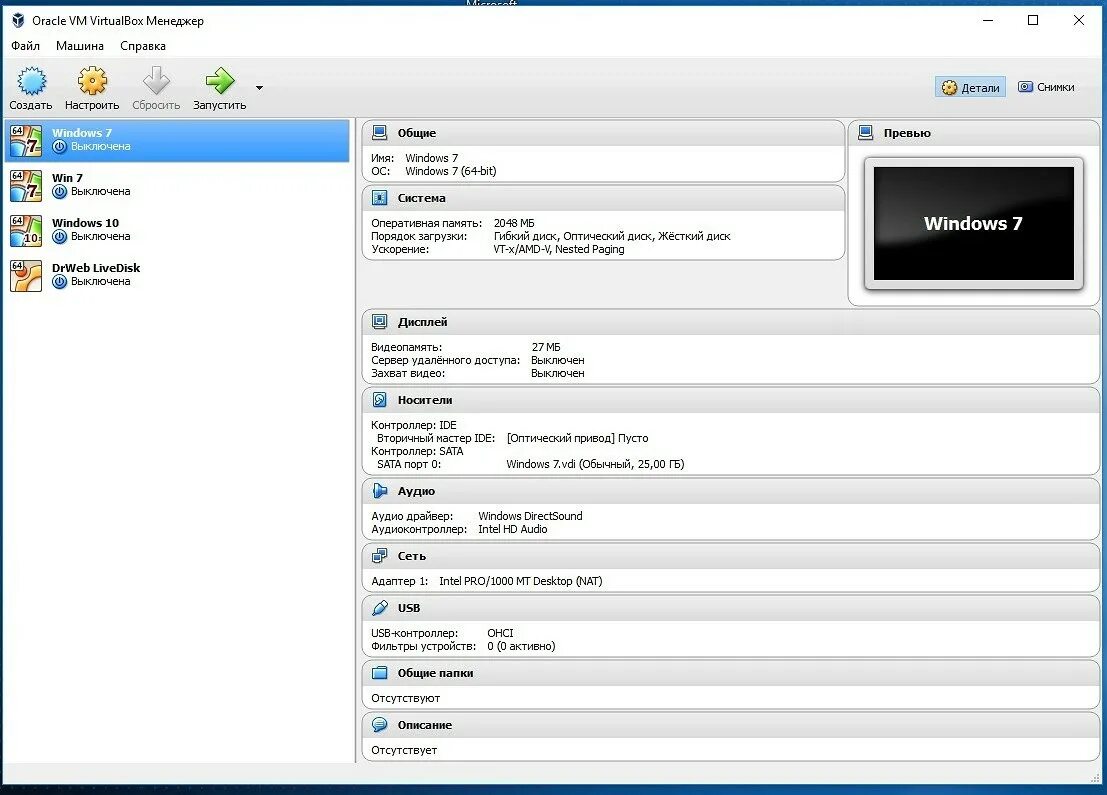The height and width of the screenshot is (795, 1107).
Task: Minimize the VirtualBox Manager window
Action: 988,20
